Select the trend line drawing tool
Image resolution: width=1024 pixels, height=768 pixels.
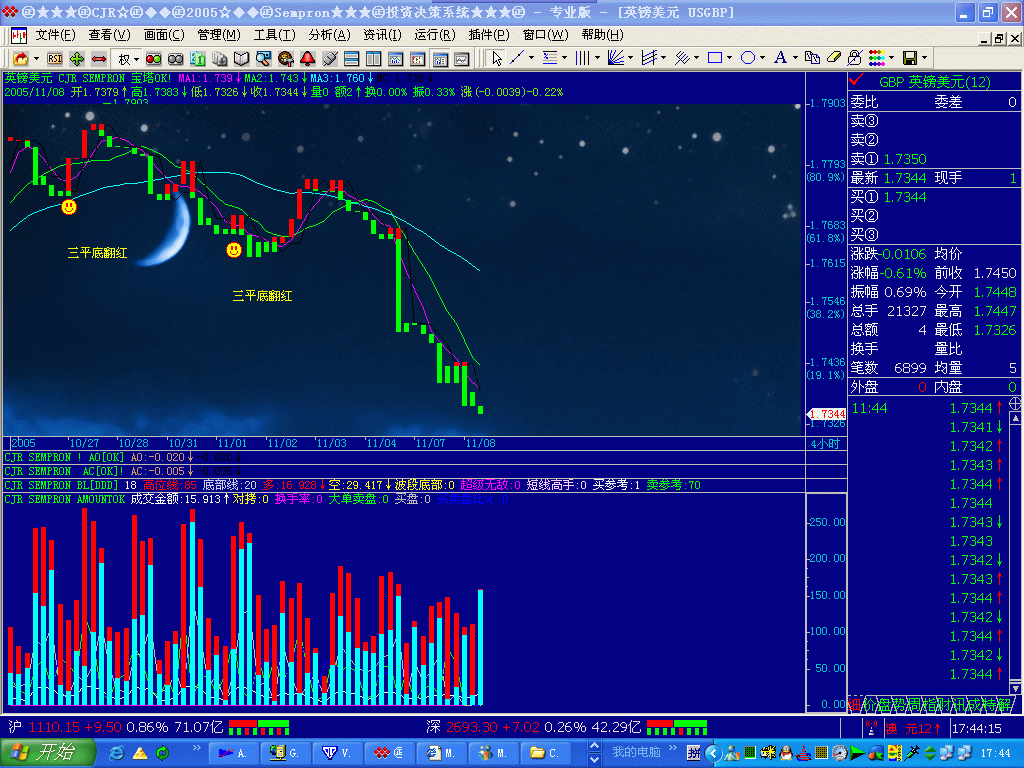tap(517, 58)
